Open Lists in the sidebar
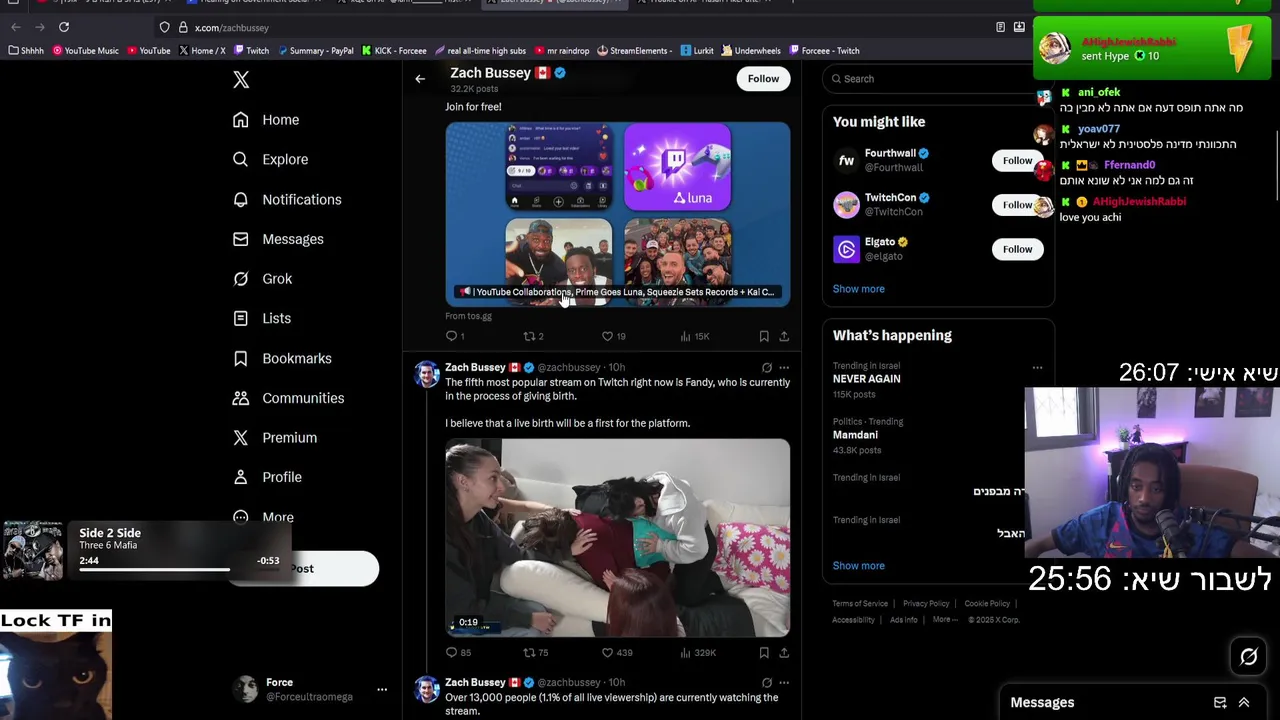This screenshot has width=1280, height=720. tap(261, 318)
